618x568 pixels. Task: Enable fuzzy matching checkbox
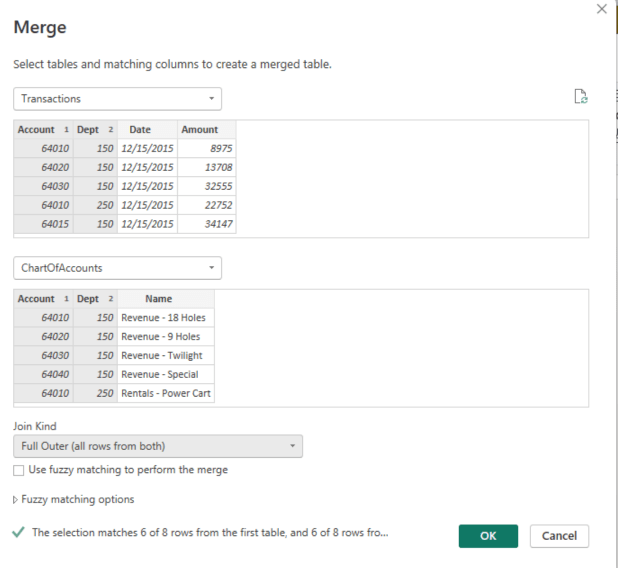tap(19, 470)
